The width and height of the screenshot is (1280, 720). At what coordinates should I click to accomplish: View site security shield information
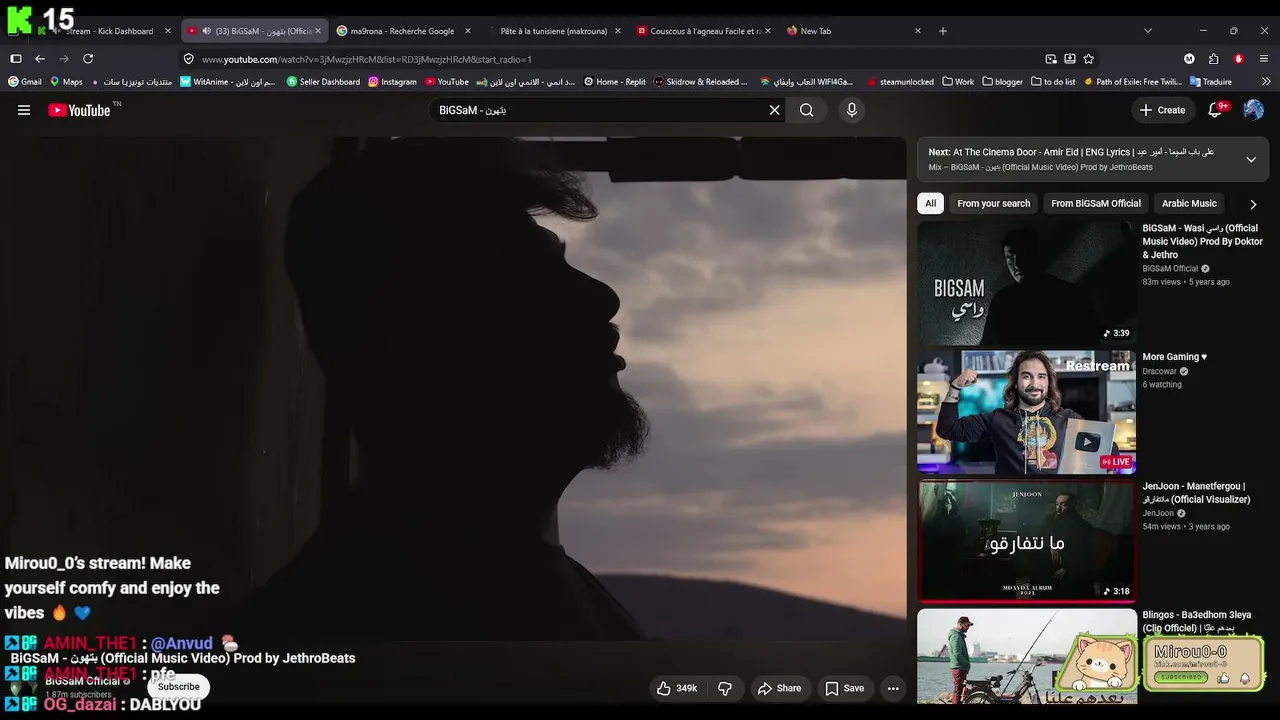[188, 59]
